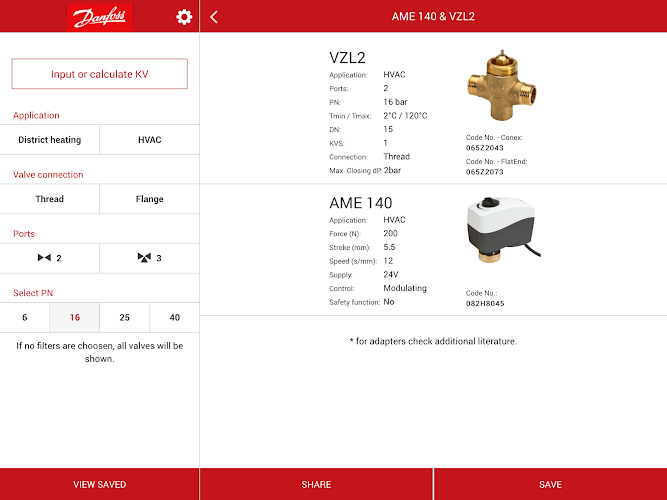
Task: Click the VZL2 product heading
Action: click(x=348, y=57)
